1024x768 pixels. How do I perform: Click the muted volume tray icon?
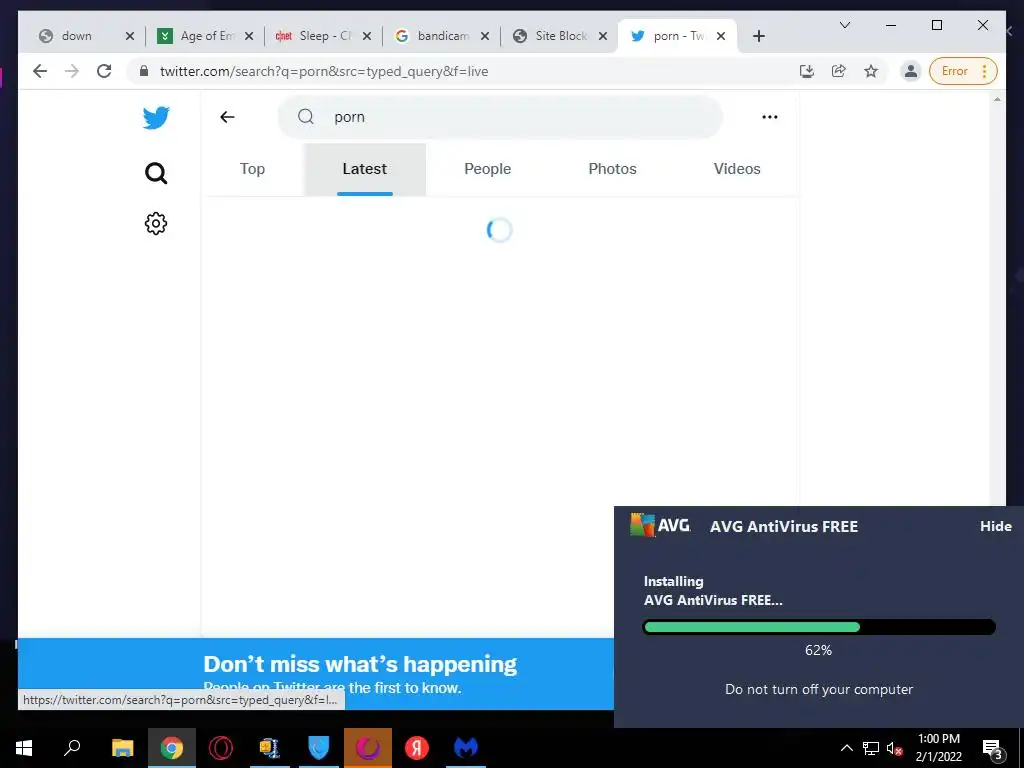(894, 748)
